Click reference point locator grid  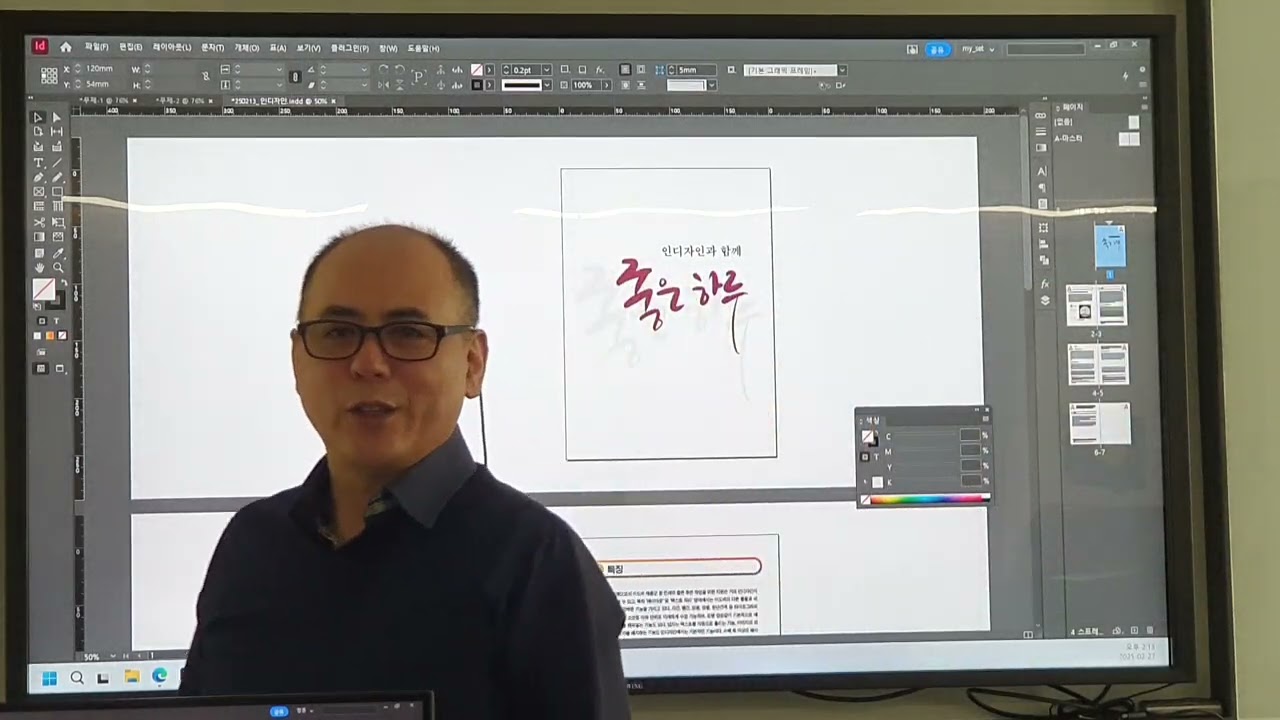click(x=49, y=76)
